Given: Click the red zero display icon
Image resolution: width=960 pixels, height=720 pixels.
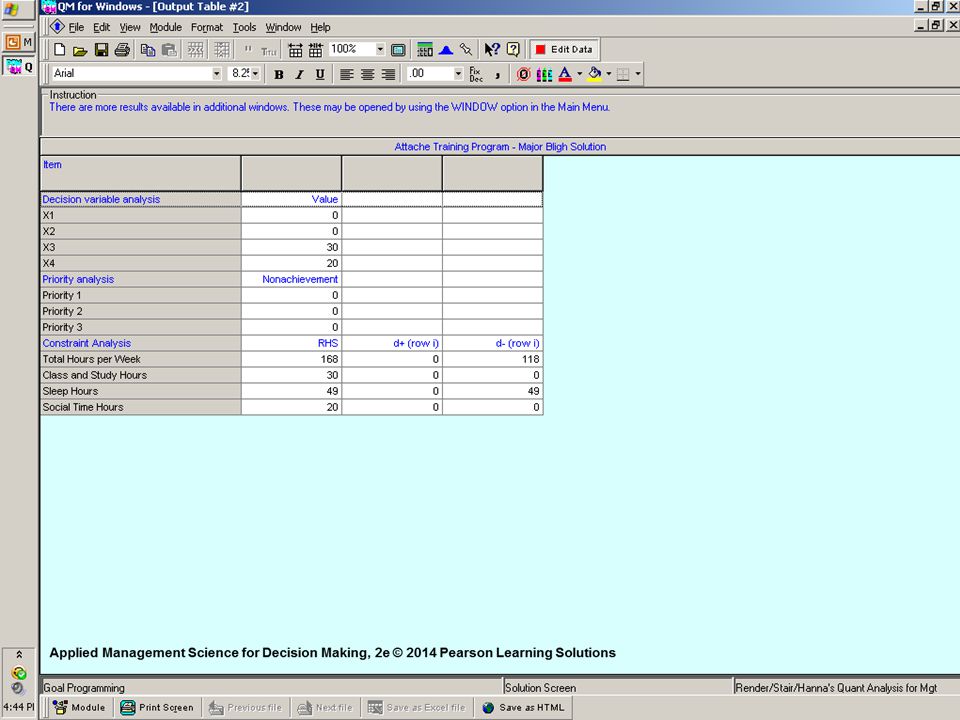Looking at the screenshot, I should 523,75.
